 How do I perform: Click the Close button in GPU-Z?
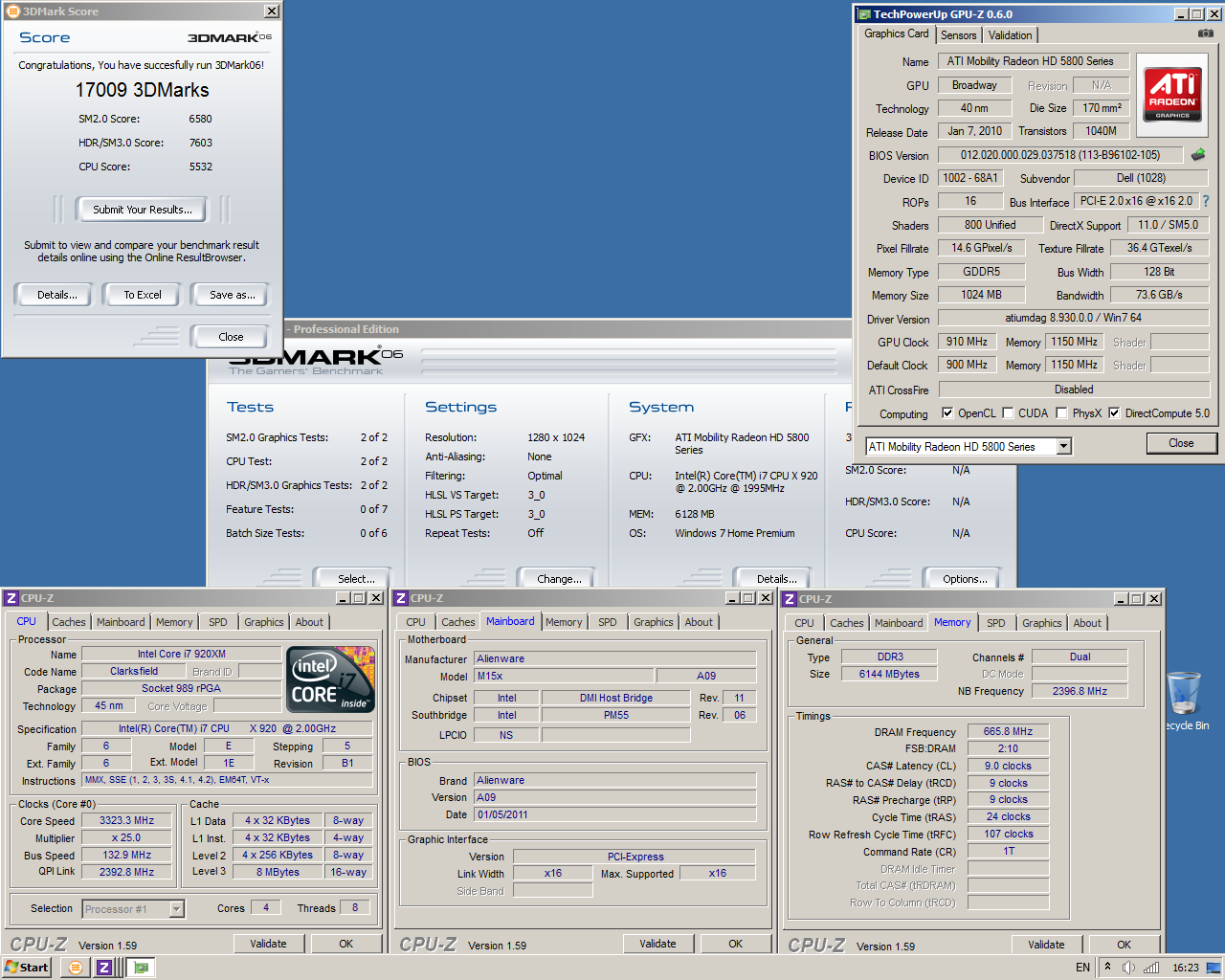coord(1181,443)
